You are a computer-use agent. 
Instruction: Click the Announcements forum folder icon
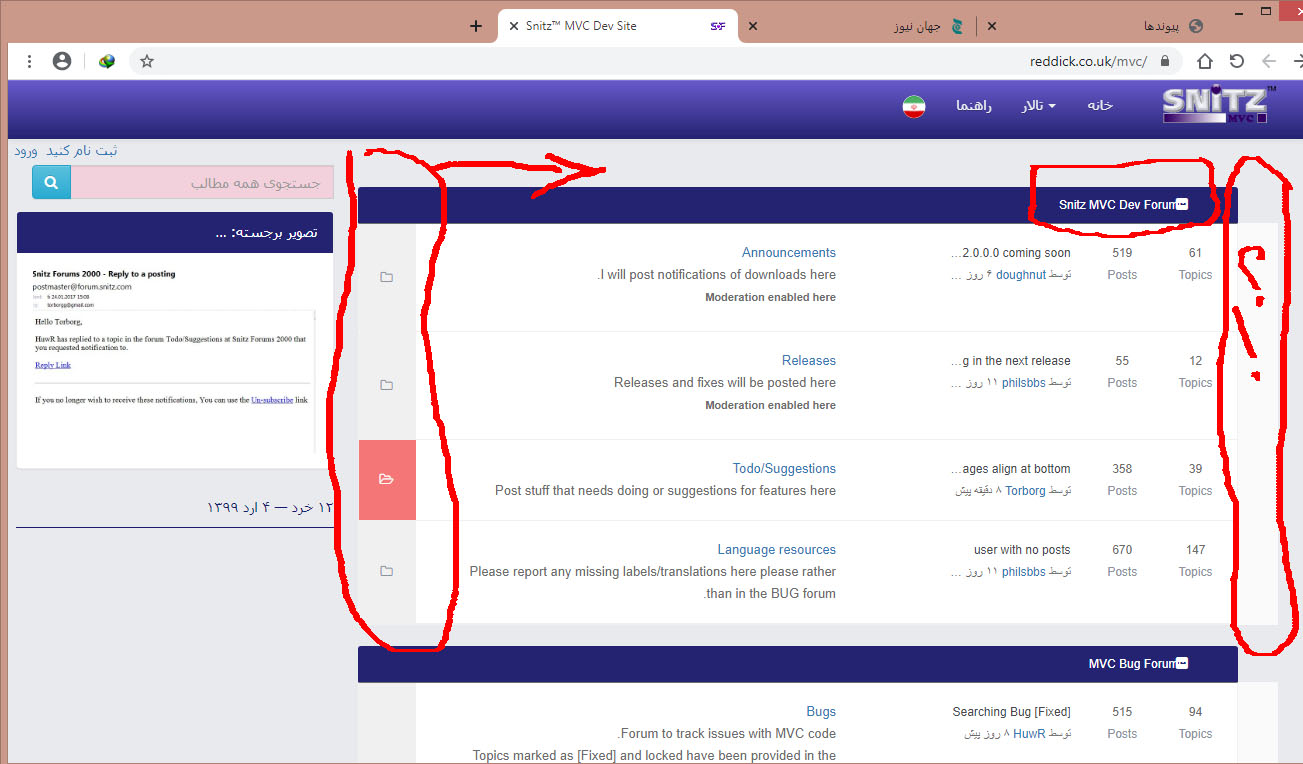pyautogui.click(x=387, y=277)
